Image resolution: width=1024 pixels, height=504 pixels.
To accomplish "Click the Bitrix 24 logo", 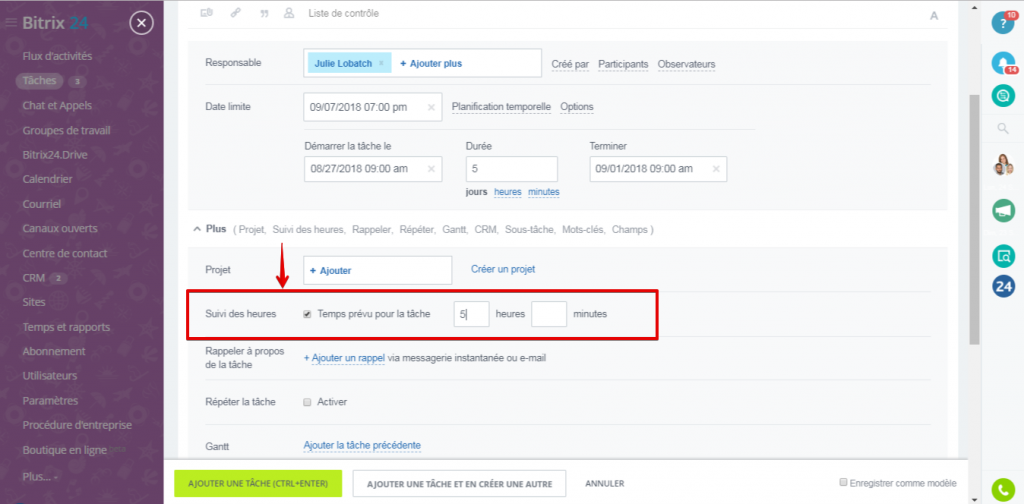I will coord(55,24).
